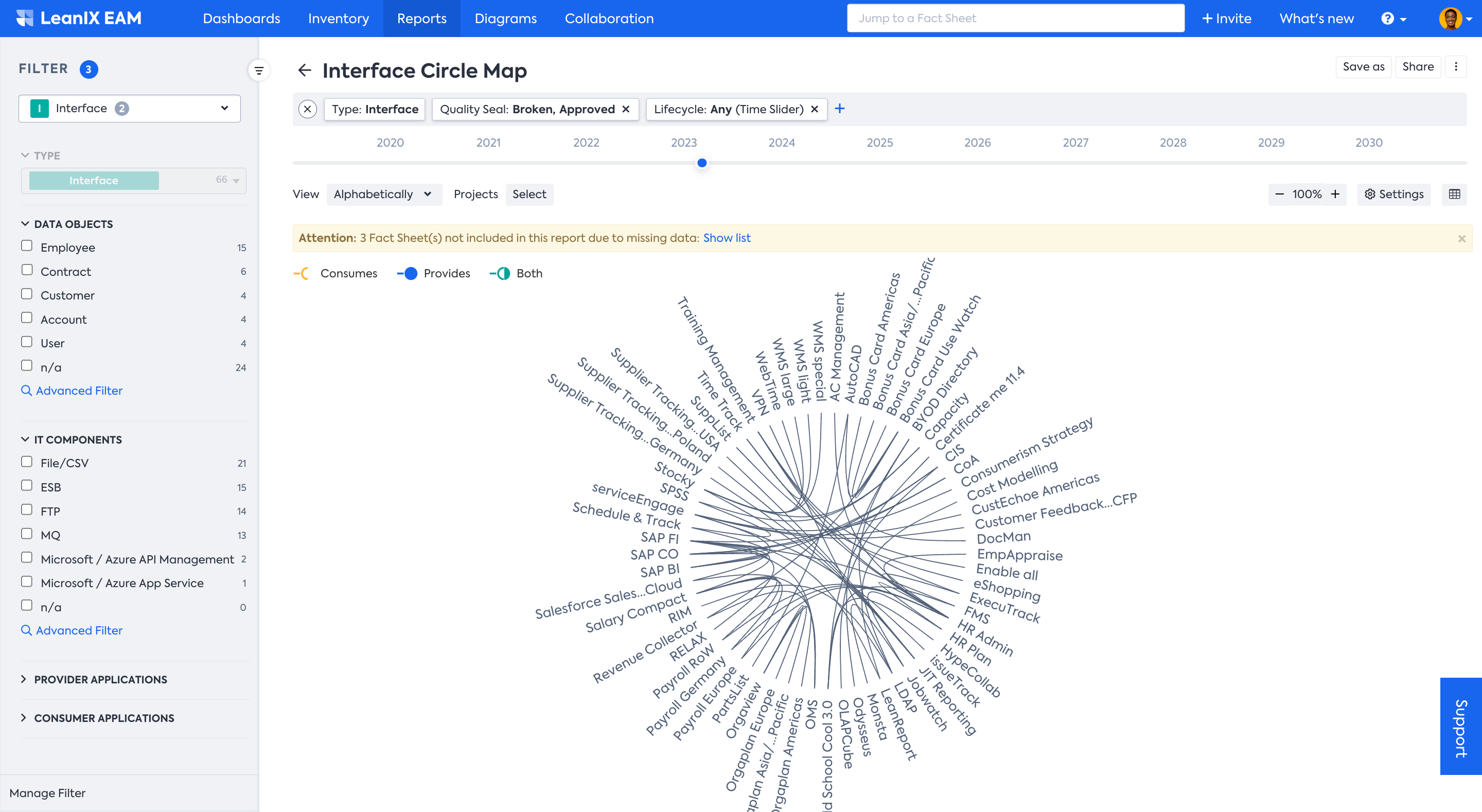Open the Diagrams menu
The image size is (1482, 812).
pos(505,19)
